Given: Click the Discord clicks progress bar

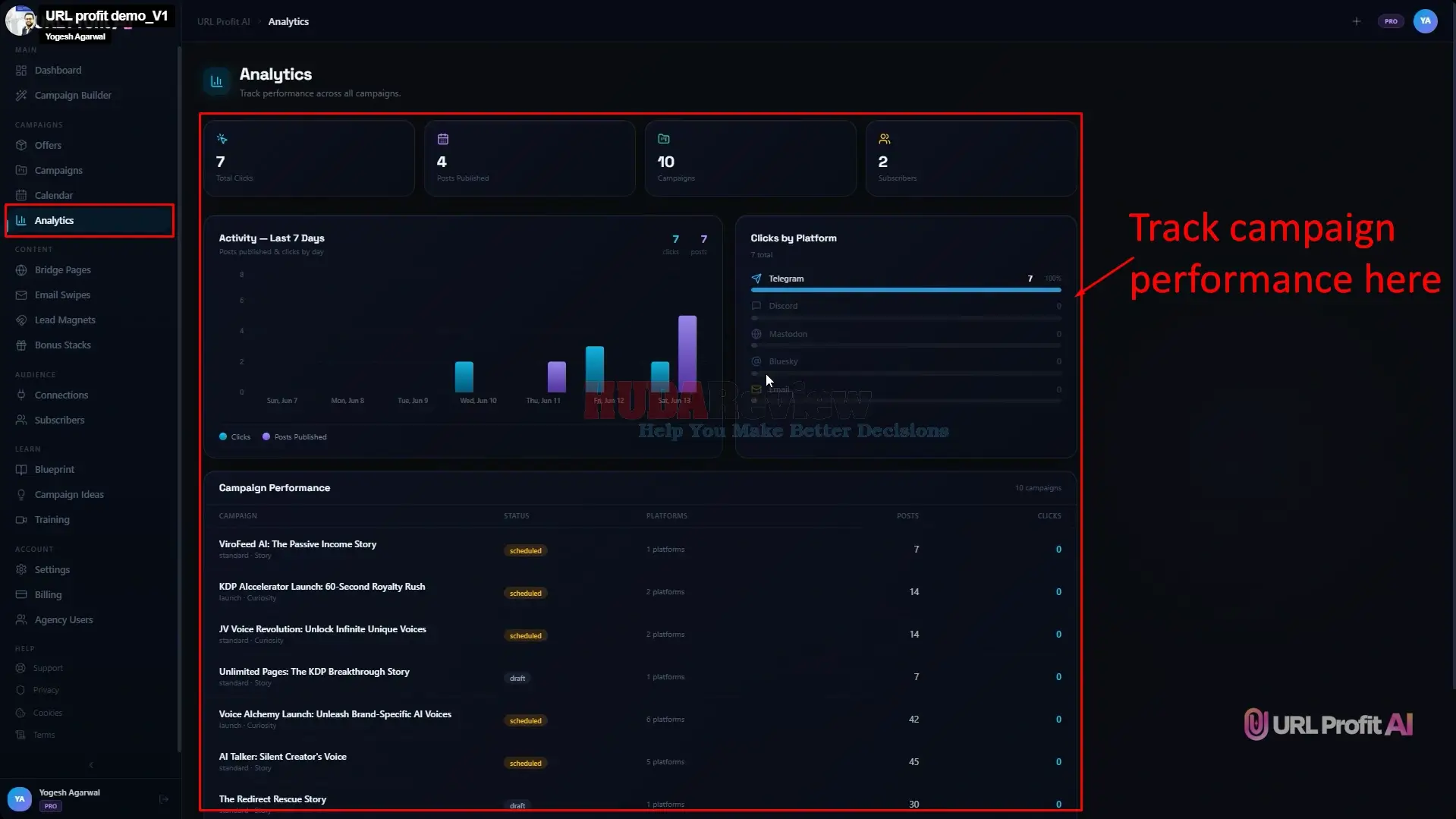Looking at the screenshot, I should (906, 318).
